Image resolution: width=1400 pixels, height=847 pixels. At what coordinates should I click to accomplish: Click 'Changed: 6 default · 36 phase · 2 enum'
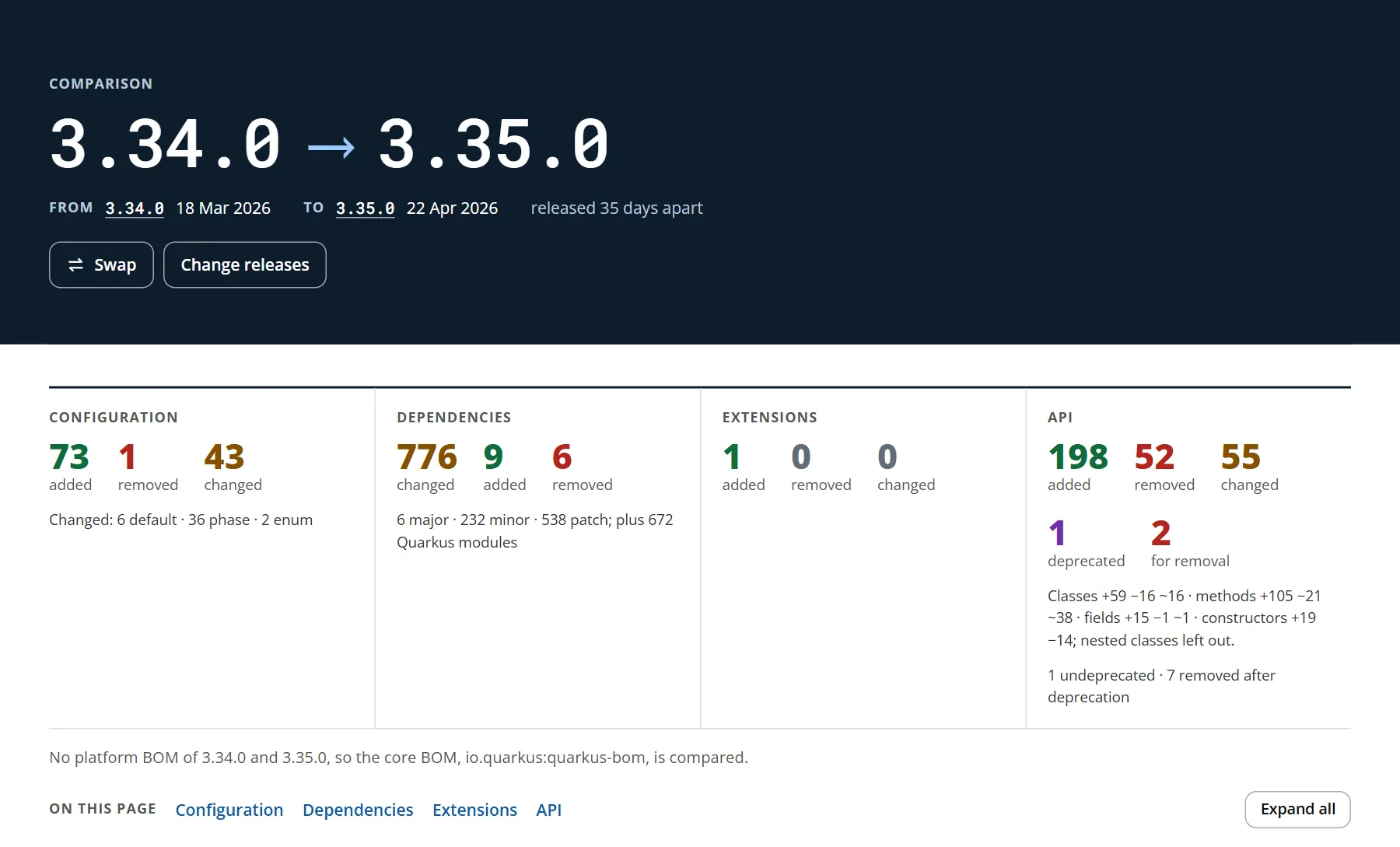(181, 520)
